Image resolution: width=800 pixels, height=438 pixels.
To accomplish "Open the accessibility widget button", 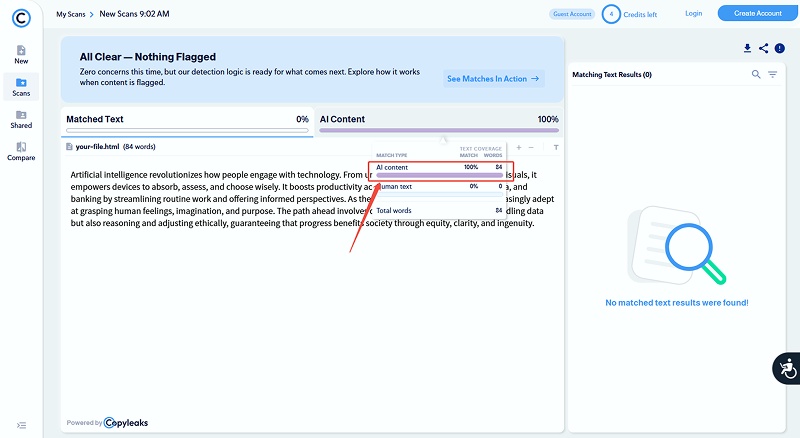I will [x=786, y=368].
